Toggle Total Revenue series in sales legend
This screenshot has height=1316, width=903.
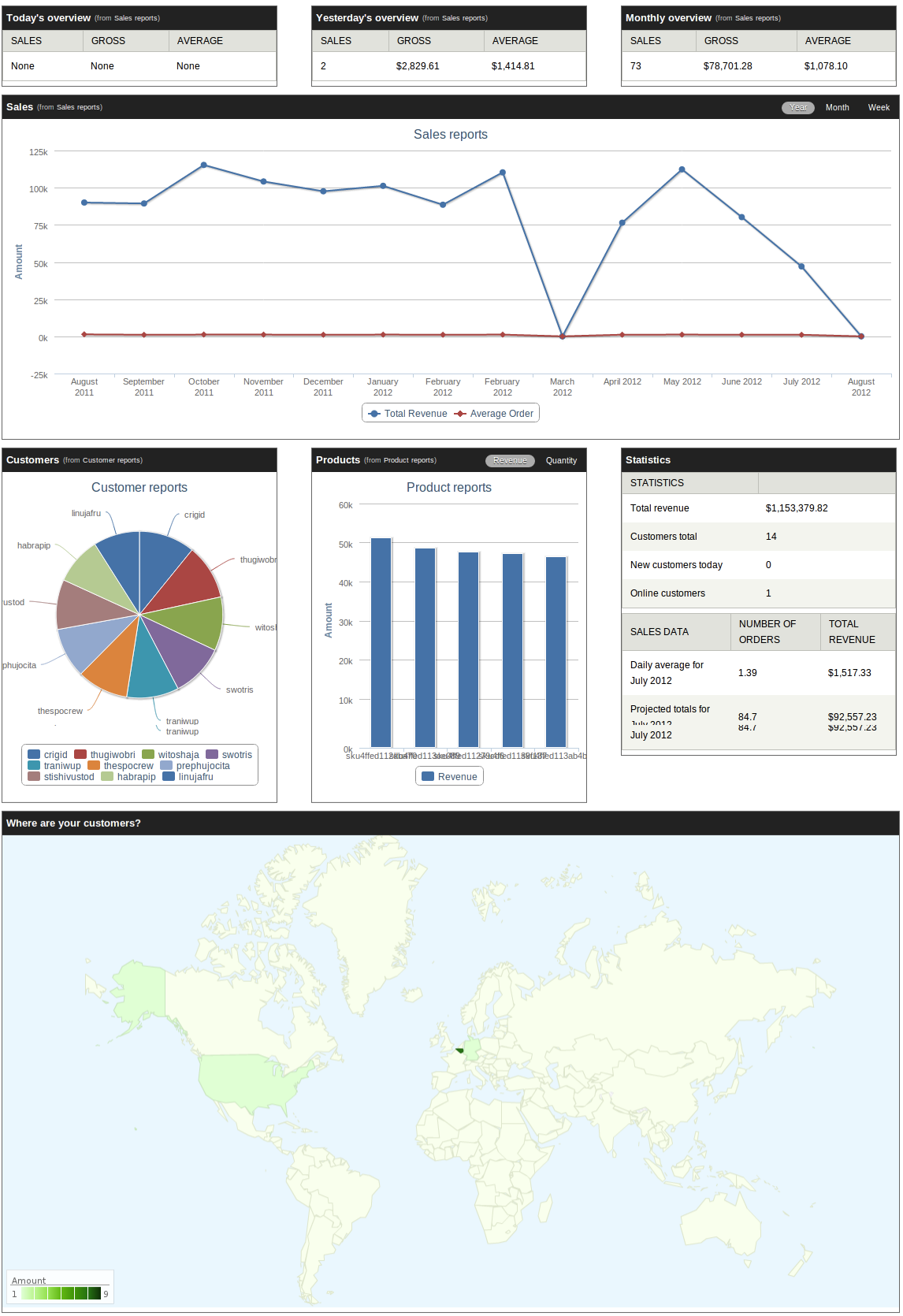pyautogui.click(x=407, y=414)
